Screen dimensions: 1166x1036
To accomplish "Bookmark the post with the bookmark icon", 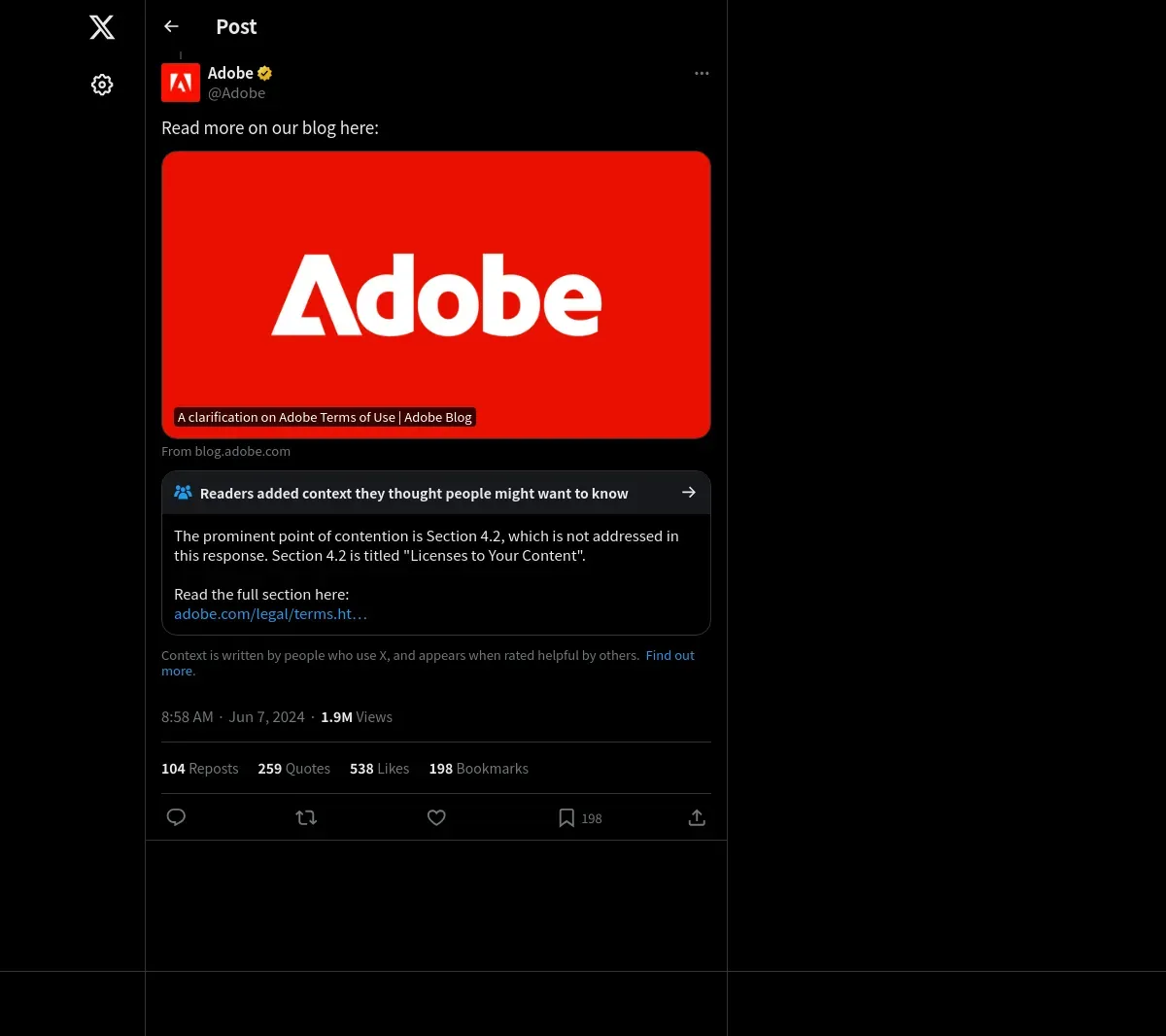I will (x=566, y=817).
